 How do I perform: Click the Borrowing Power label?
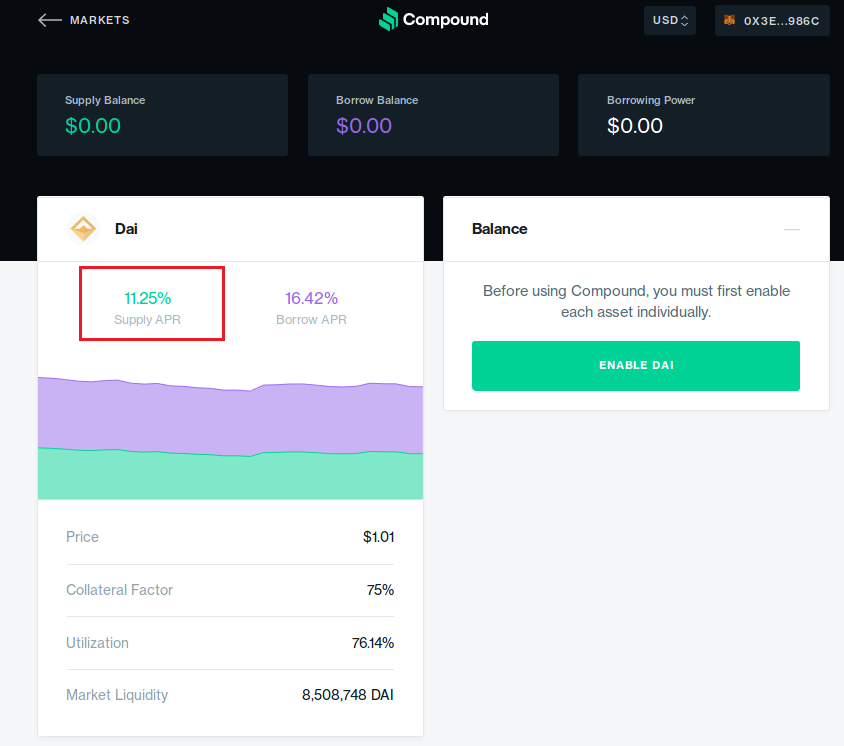pyautogui.click(x=651, y=100)
